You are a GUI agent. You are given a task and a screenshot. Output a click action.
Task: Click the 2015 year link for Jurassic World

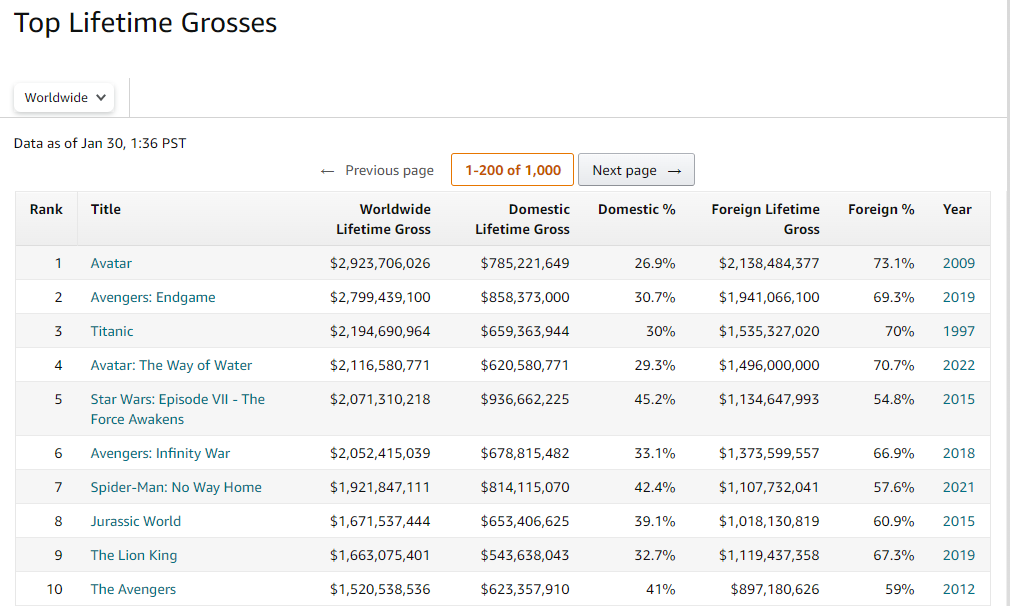click(959, 522)
